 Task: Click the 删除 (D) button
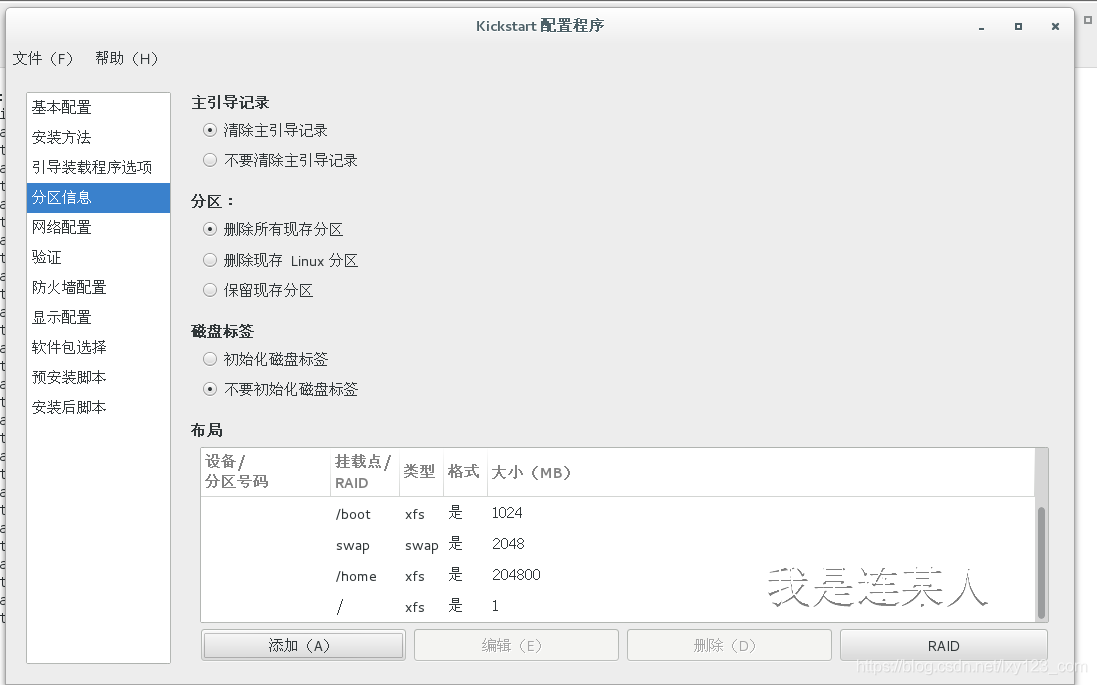729,645
